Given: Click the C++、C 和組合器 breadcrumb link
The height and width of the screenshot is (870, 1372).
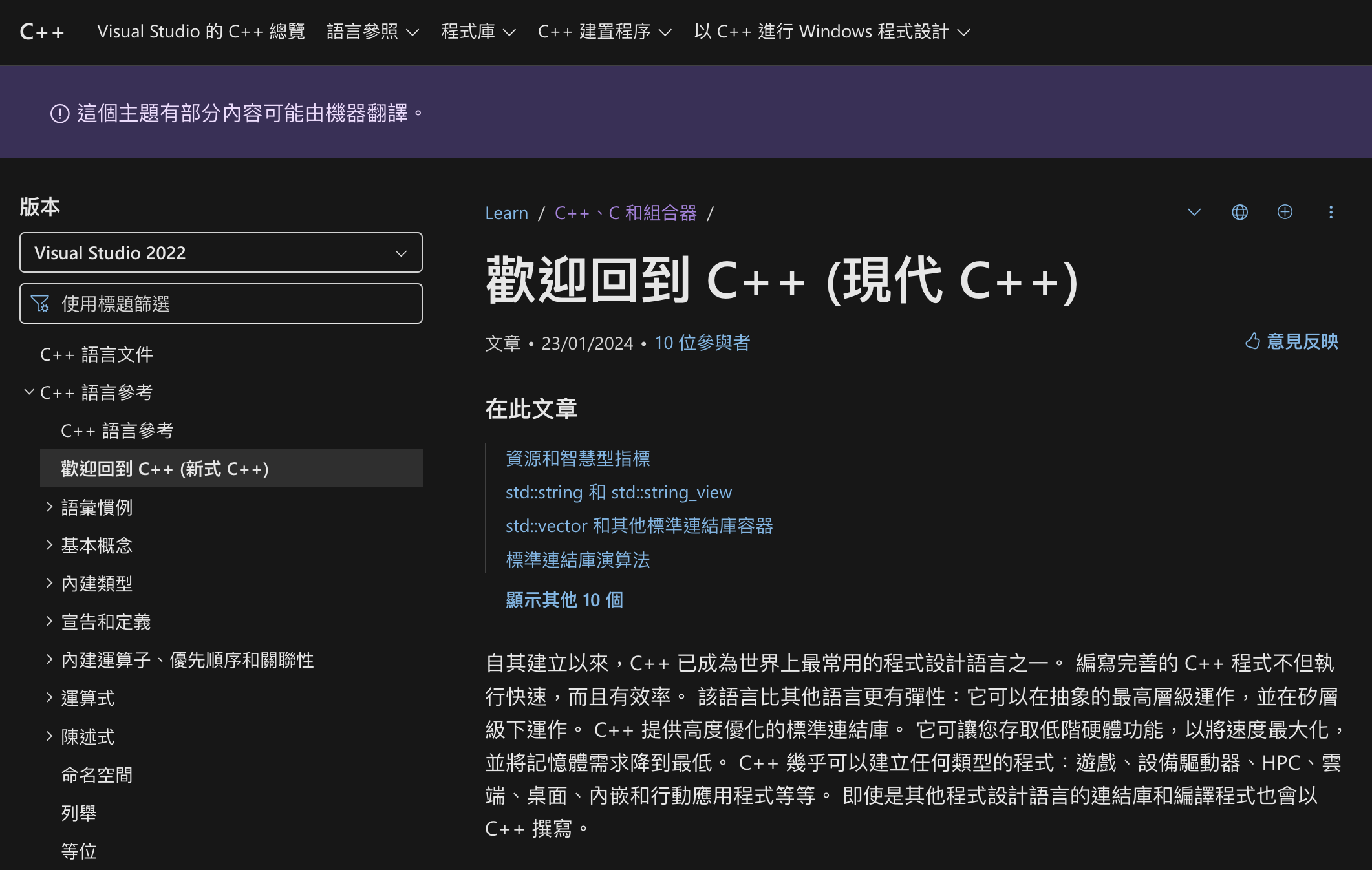Looking at the screenshot, I should (626, 213).
